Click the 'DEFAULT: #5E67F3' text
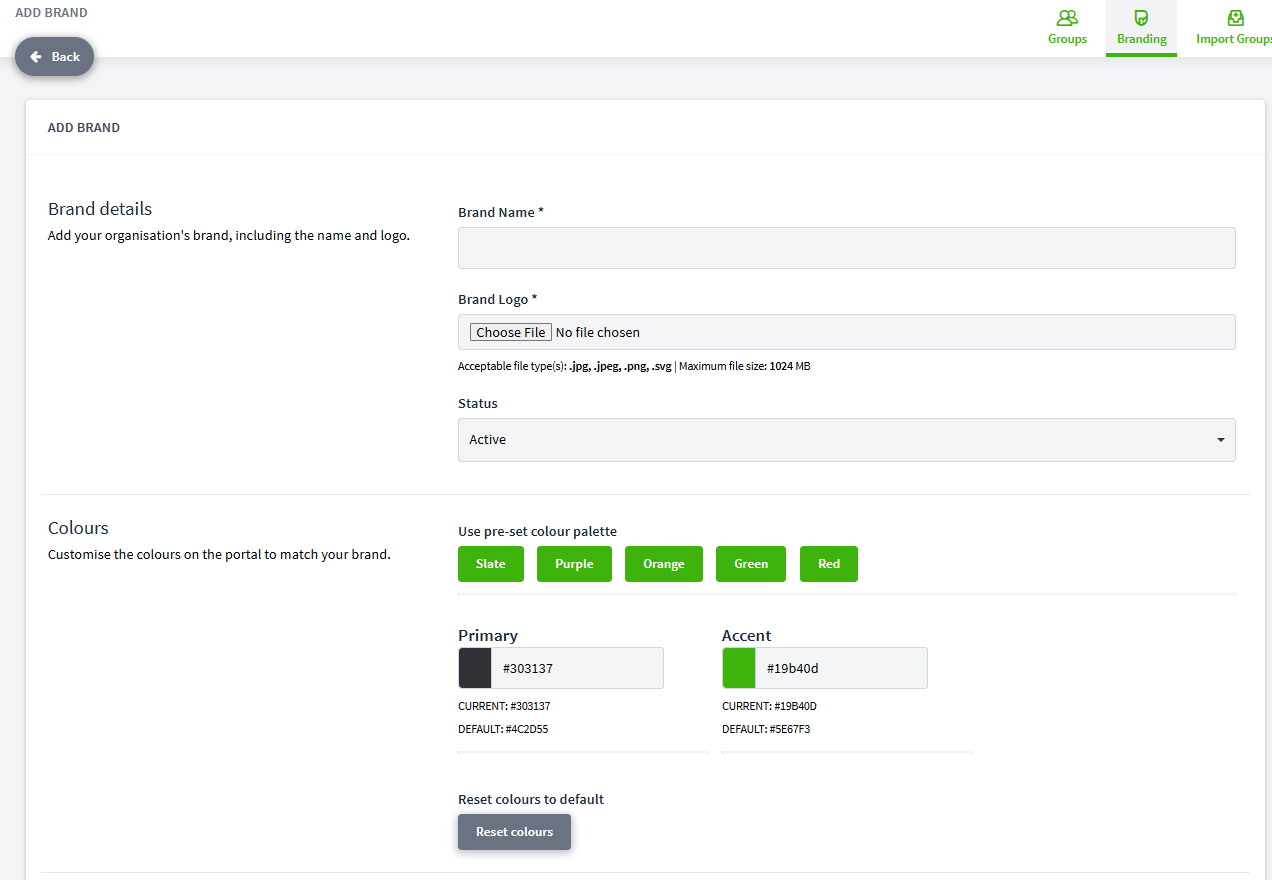 [x=766, y=729]
